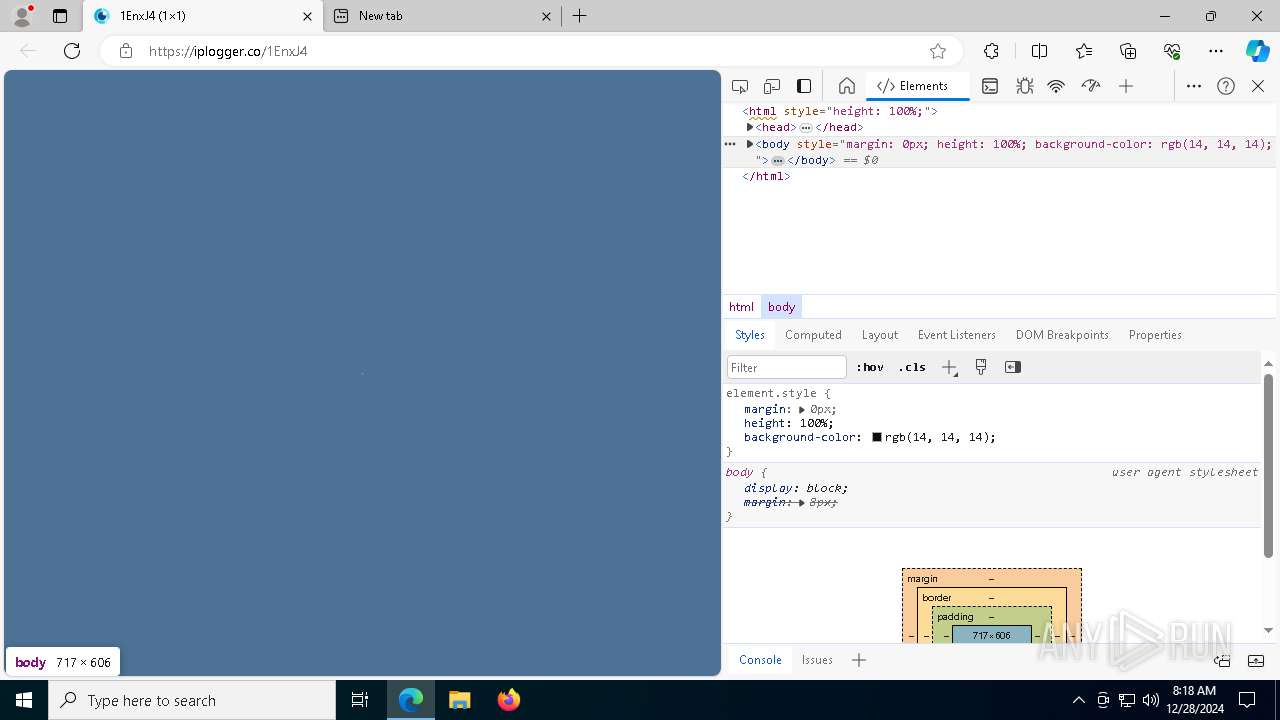The width and height of the screenshot is (1280, 720).
Task: Open DevTools customize three-dot menu
Action: [1194, 86]
